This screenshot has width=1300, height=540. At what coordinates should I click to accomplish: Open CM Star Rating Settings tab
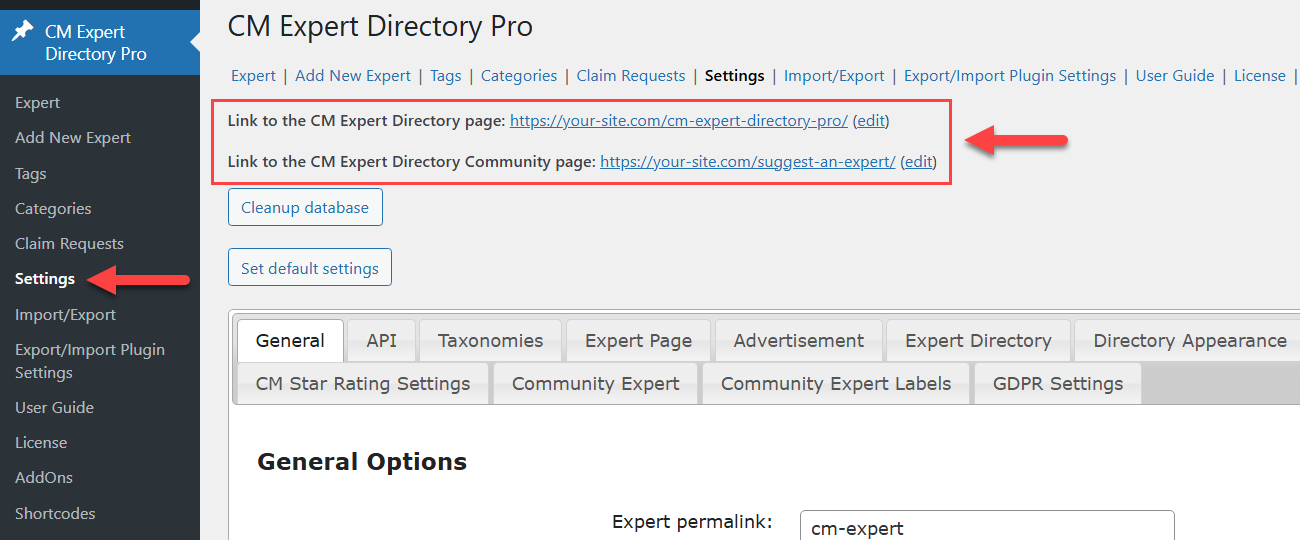click(363, 384)
